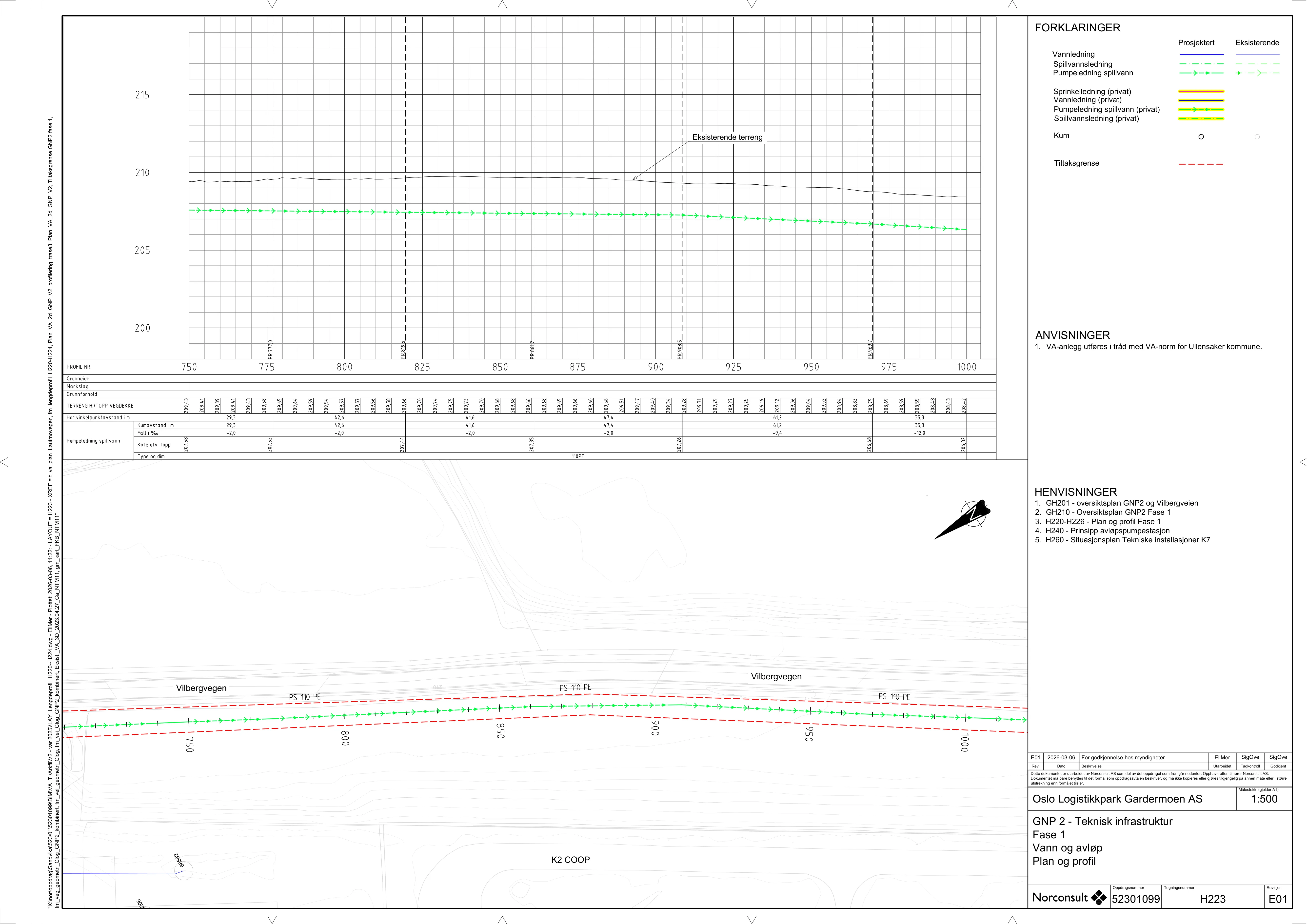The image size is (1307, 924).
Task: Click the 'Spillvannsledning (privat)' legend label
Action: click(1096, 118)
